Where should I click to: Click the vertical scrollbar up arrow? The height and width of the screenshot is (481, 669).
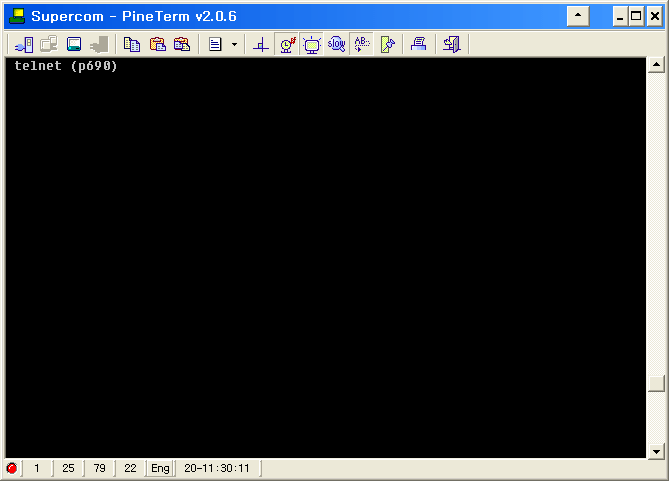pyautogui.click(x=656, y=65)
